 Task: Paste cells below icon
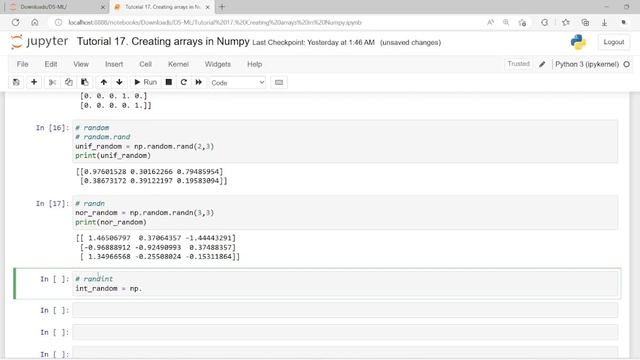pos(85,82)
